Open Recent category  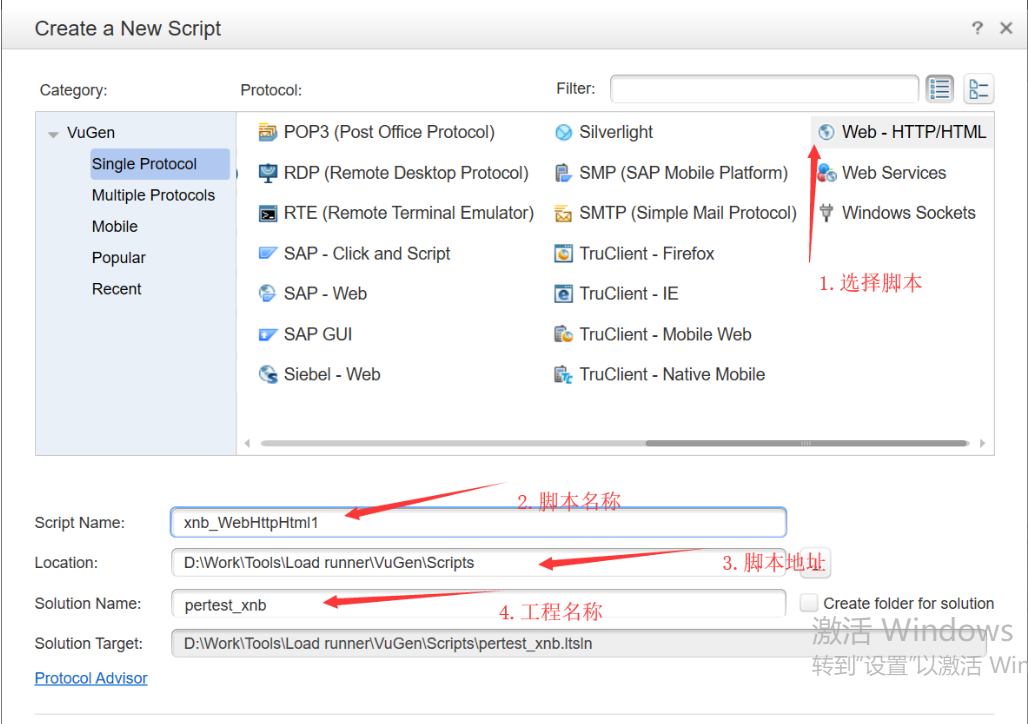pos(117,289)
